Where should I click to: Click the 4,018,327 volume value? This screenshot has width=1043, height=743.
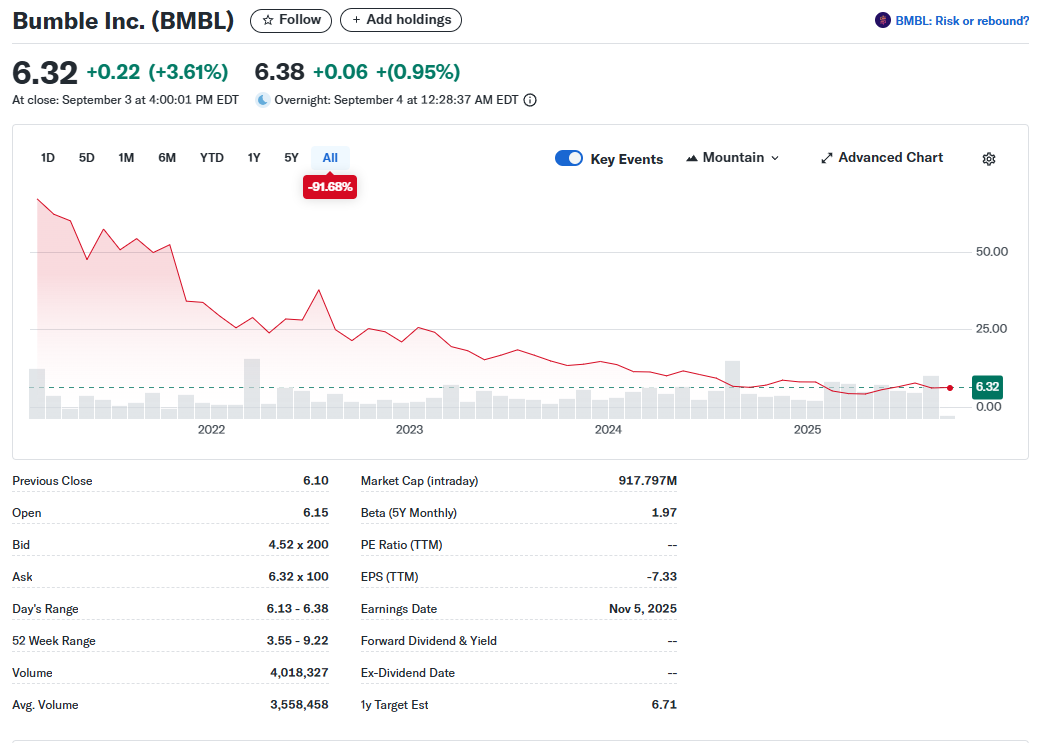299,672
